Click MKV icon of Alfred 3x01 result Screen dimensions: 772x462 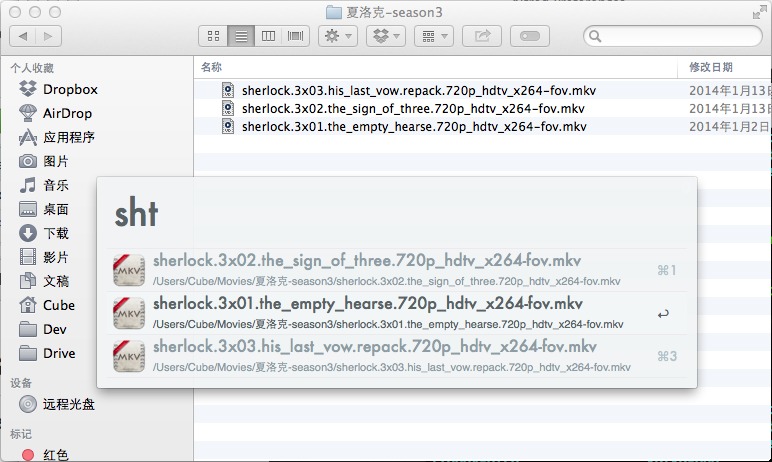coord(129,313)
